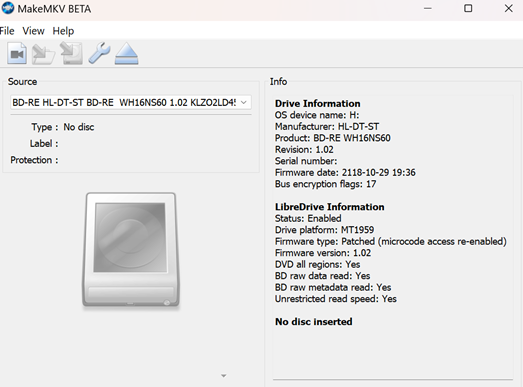Click the 'Drive Information' heading
Viewport: 523px width, 387px height.
pyautogui.click(x=317, y=103)
